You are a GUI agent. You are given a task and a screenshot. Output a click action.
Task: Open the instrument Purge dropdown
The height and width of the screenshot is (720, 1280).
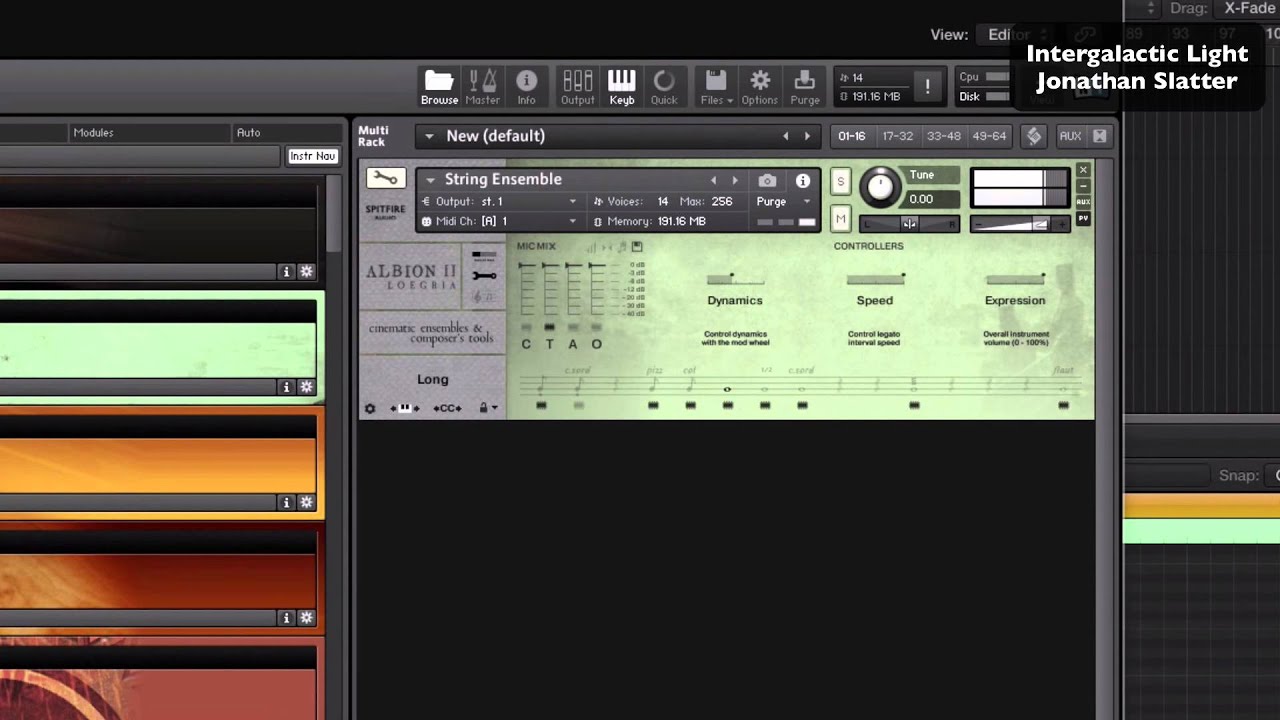pos(783,201)
